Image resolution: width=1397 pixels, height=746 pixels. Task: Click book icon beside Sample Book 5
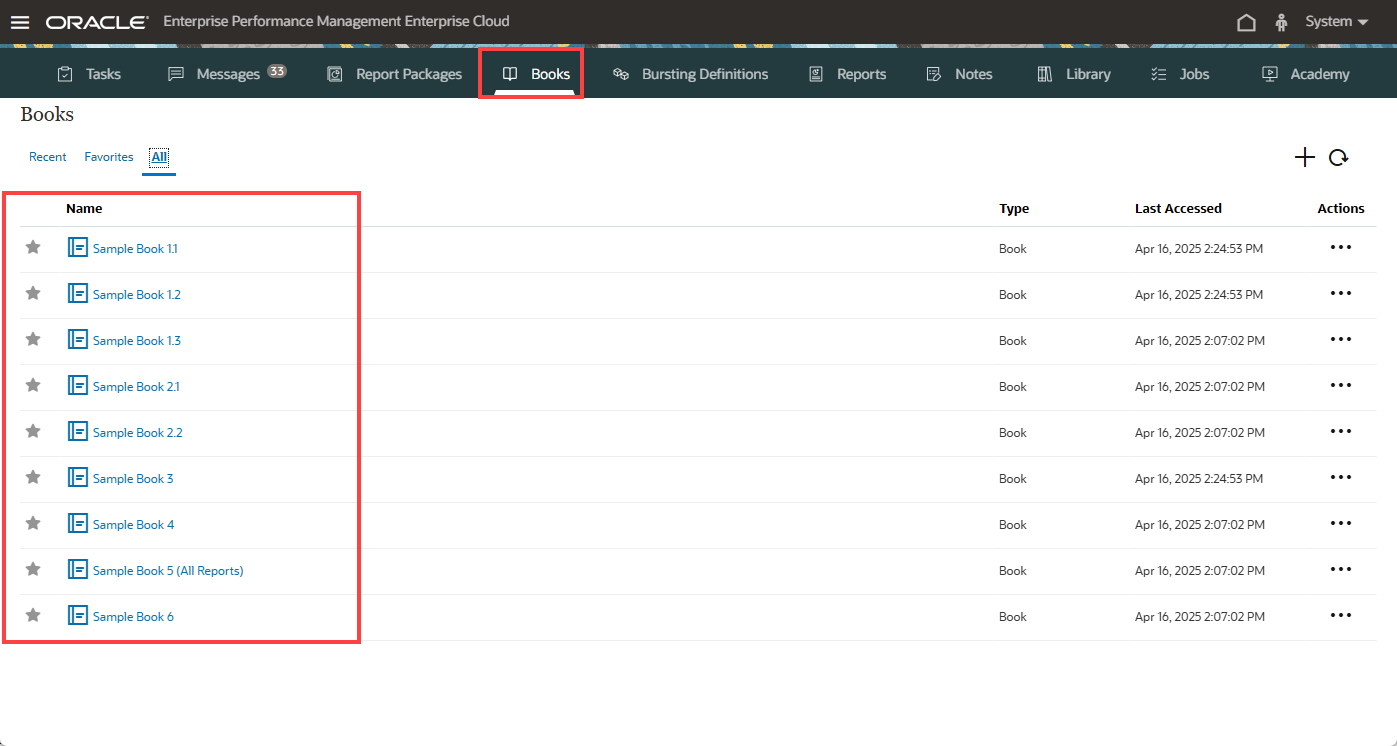(78, 569)
